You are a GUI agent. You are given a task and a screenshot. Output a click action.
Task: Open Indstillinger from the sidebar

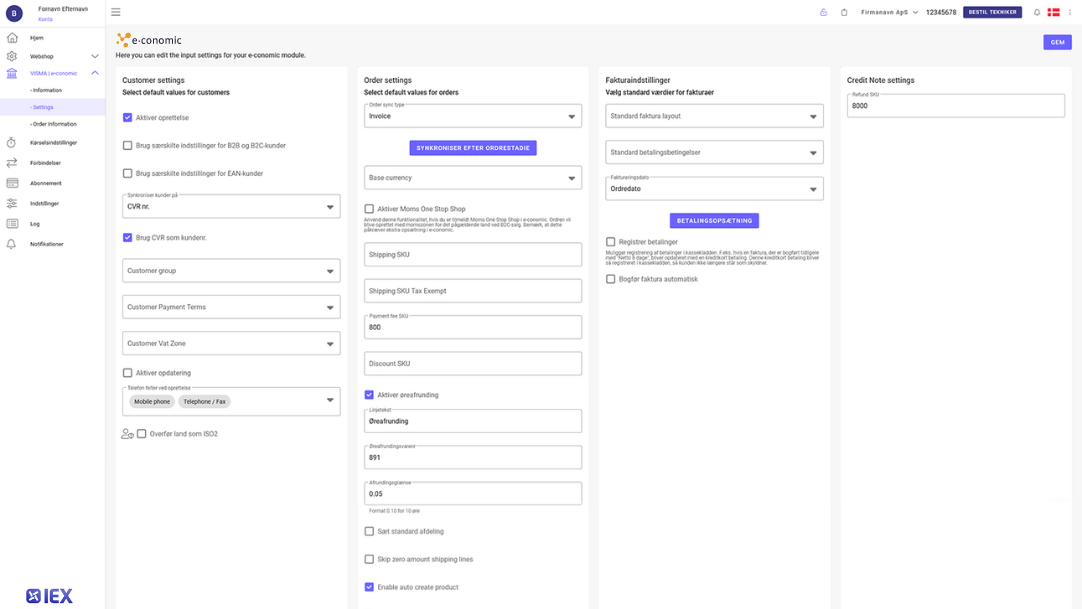(x=12, y=202)
